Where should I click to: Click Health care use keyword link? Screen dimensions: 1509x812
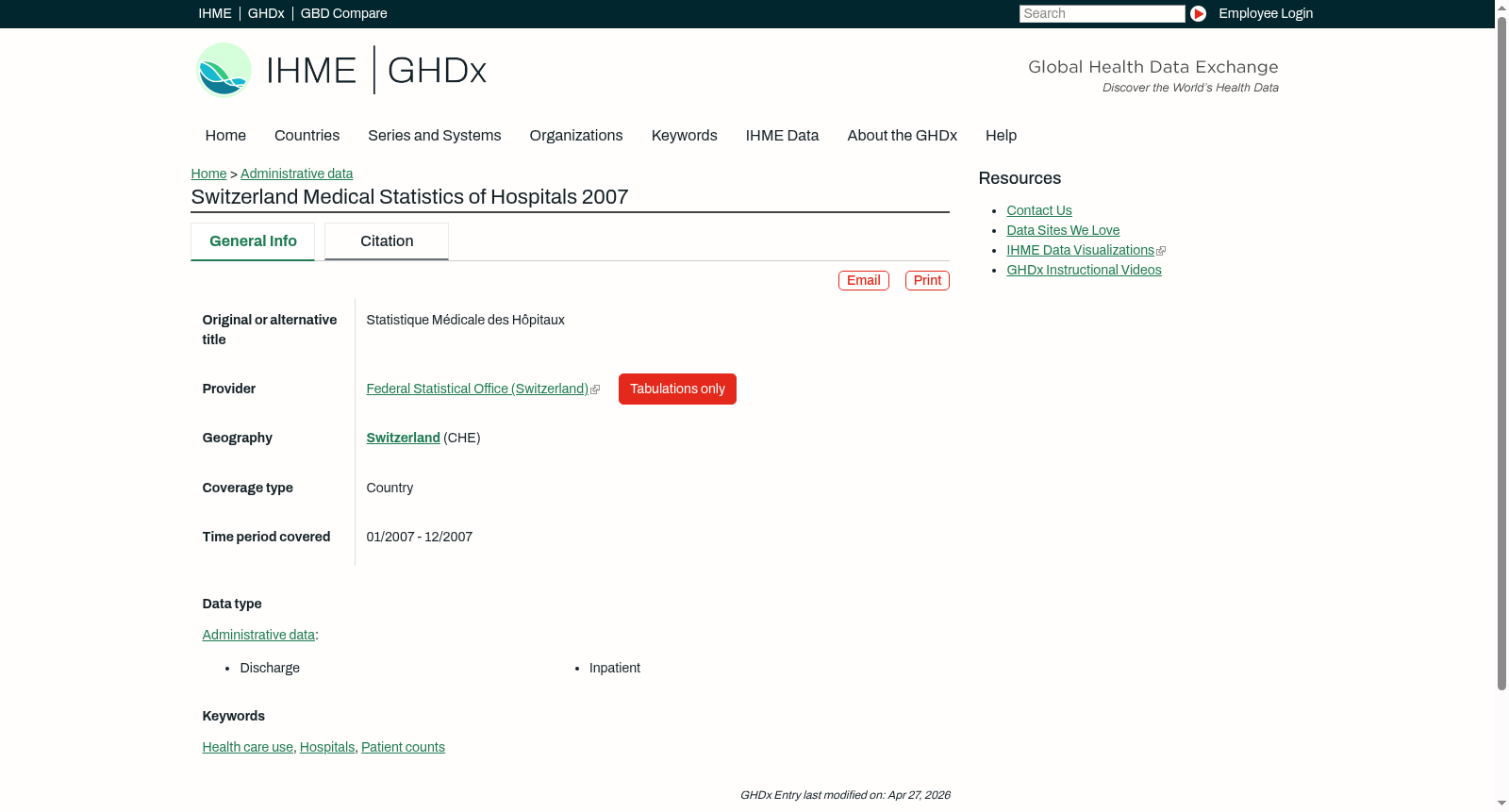[x=248, y=747]
